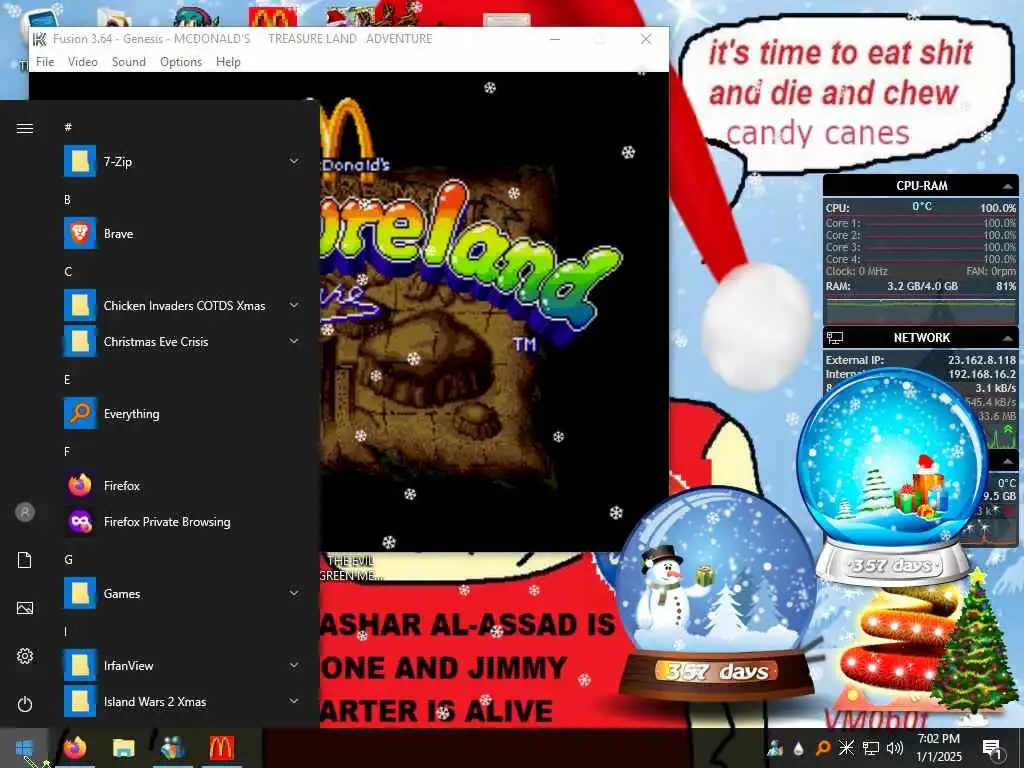Open Pictures from Start sidebar

25,608
